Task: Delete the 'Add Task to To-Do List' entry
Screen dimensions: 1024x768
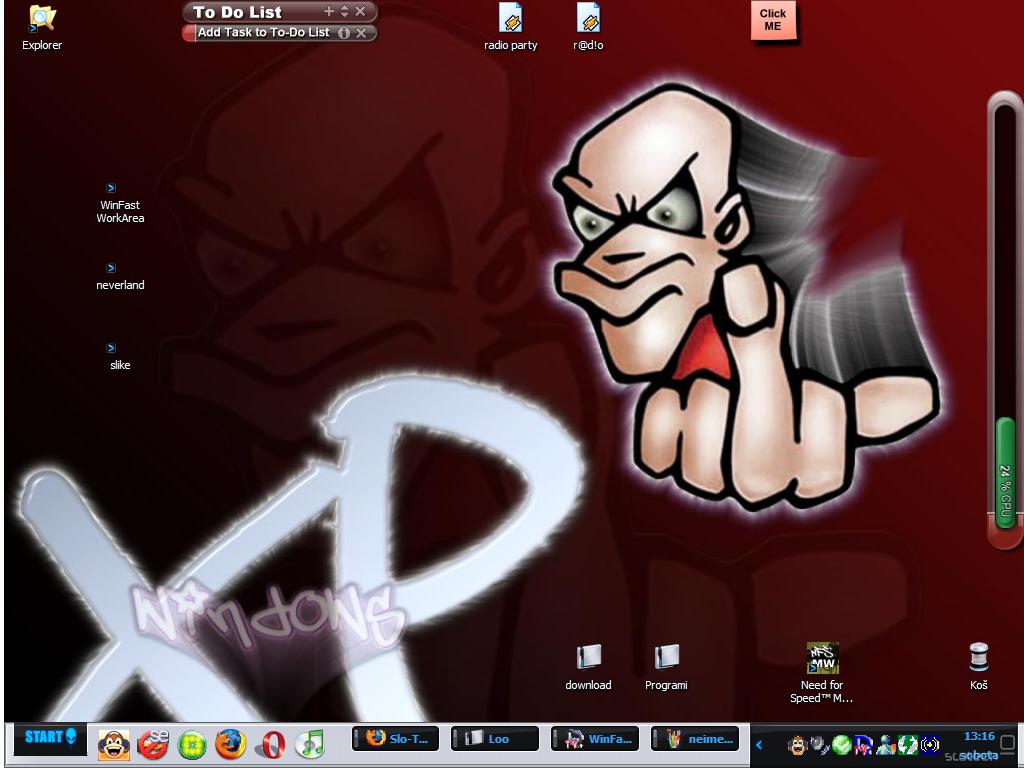Action: 361,33
